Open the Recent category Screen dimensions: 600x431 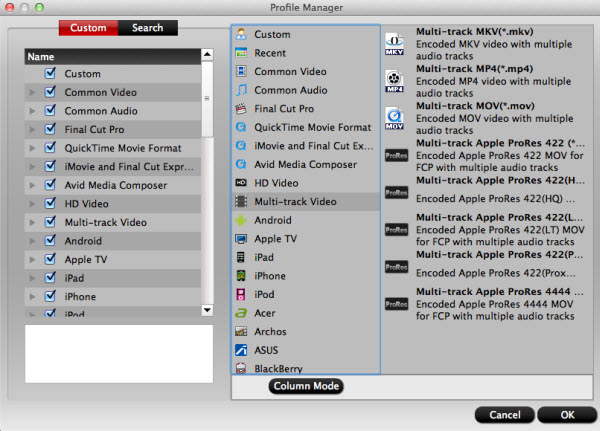[306, 53]
